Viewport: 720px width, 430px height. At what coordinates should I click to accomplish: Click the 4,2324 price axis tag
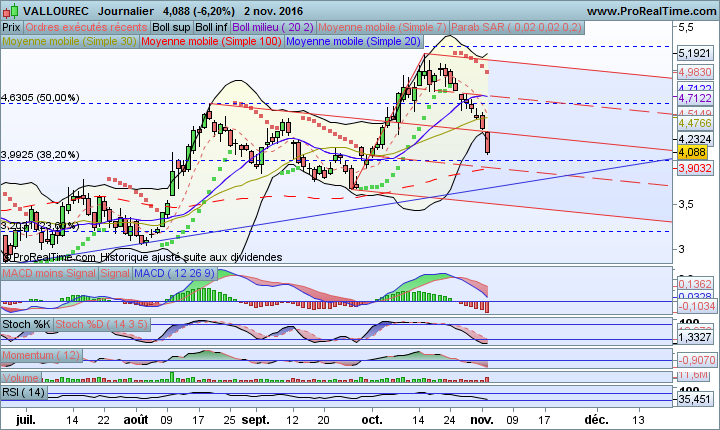coord(695,139)
